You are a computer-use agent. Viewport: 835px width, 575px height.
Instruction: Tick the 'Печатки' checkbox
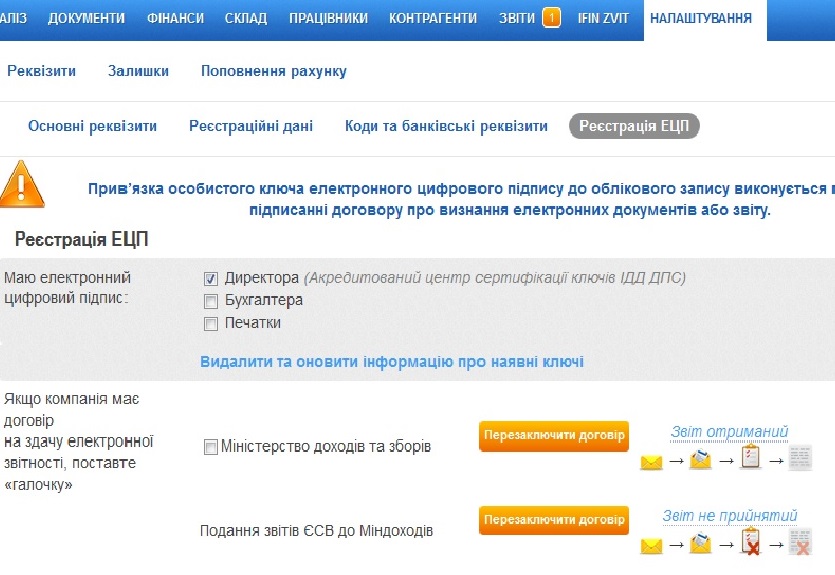(x=211, y=324)
